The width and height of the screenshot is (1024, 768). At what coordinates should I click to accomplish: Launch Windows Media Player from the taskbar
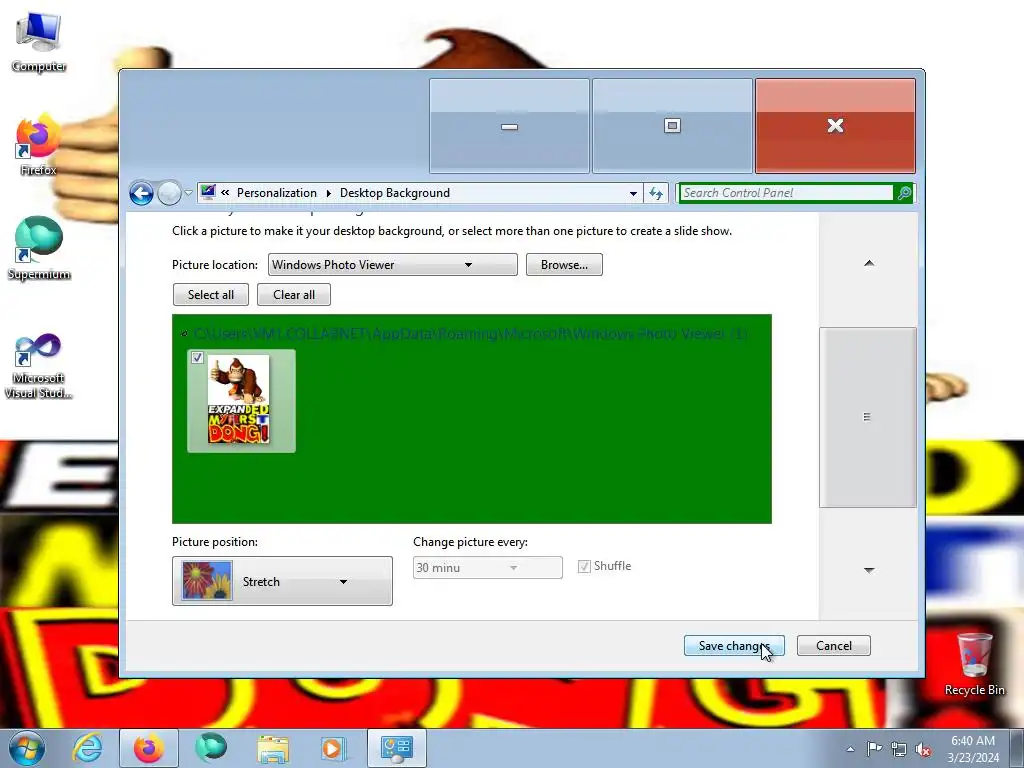333,748
